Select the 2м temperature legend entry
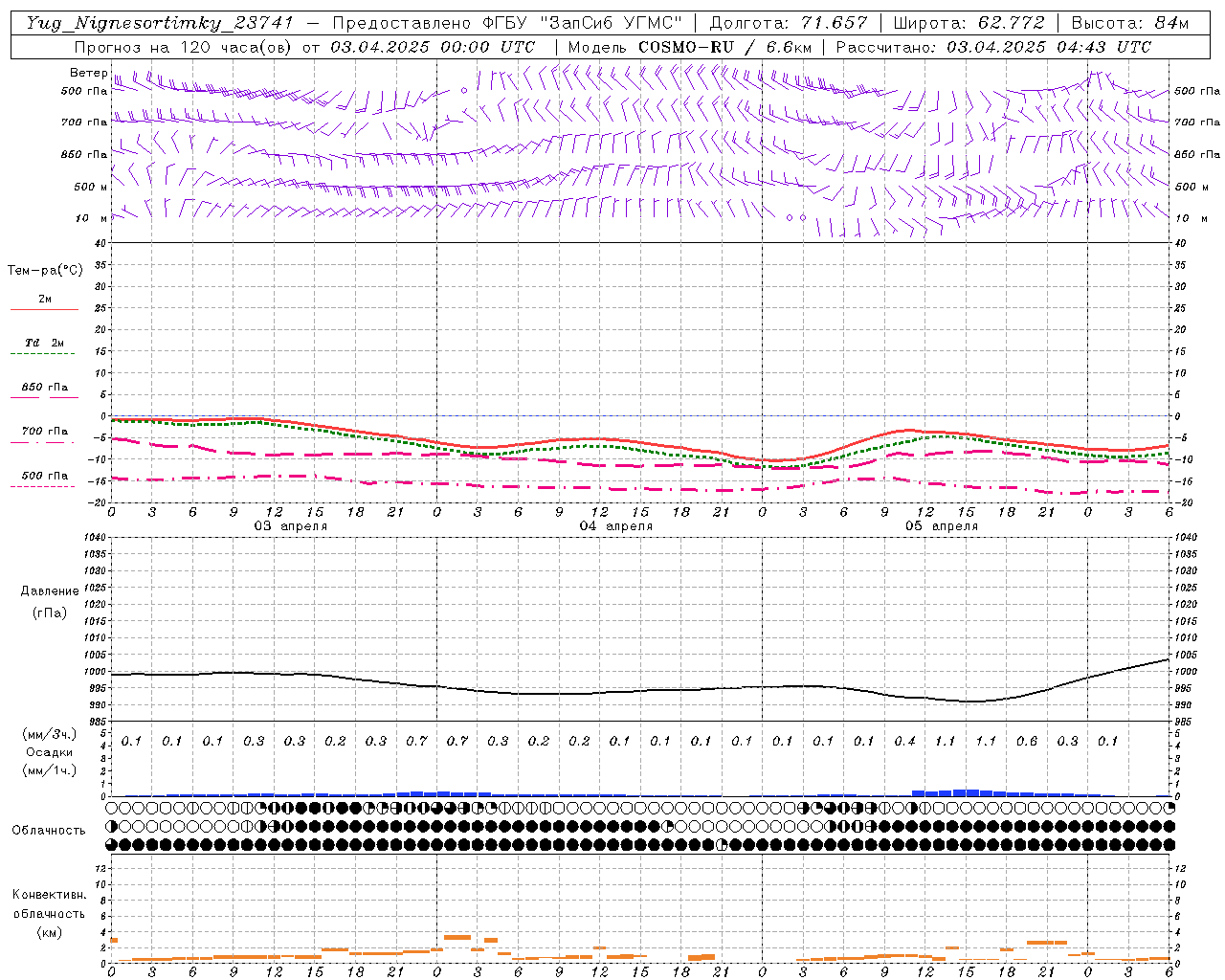This screenshot has width=1225, height=980. pos(44,300)
